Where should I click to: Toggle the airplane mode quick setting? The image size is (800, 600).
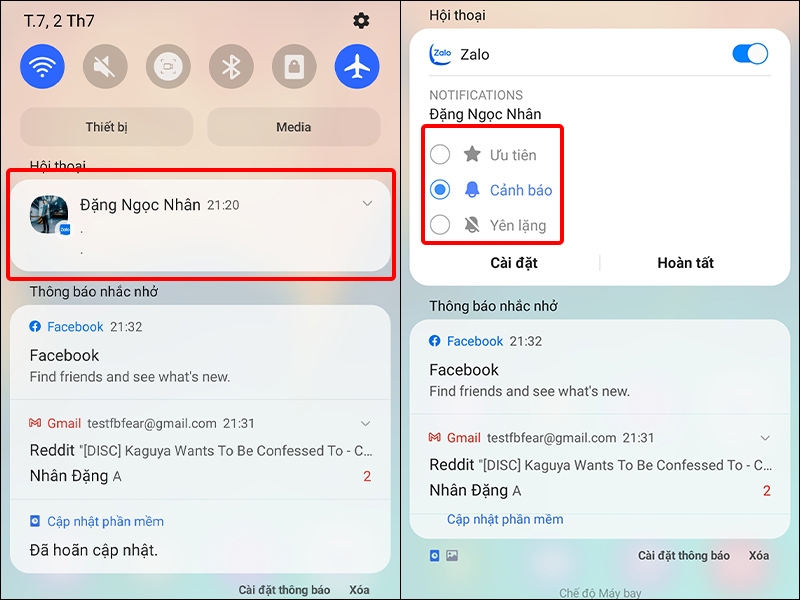point(357,66)
